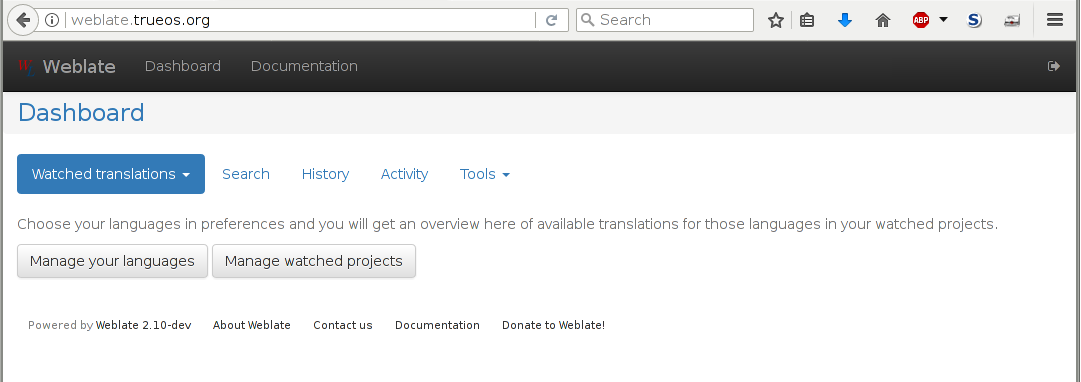Viewport: 1081px width, 382px height.
Task: Open the Weblate brand link
Action: pos(79,66)
